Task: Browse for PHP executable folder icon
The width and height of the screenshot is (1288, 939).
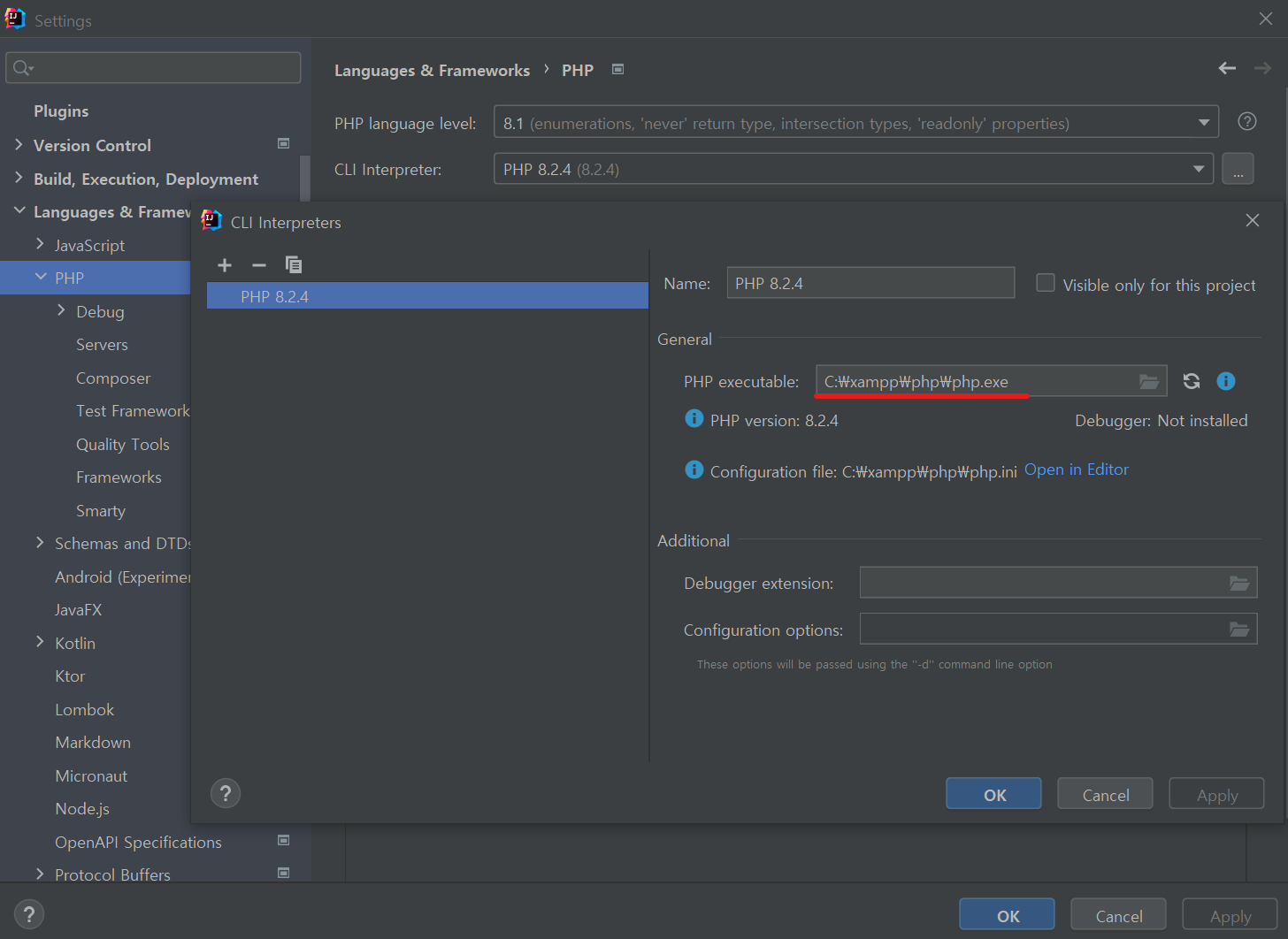Action: pyautogui.click(x=1149, y=382)
